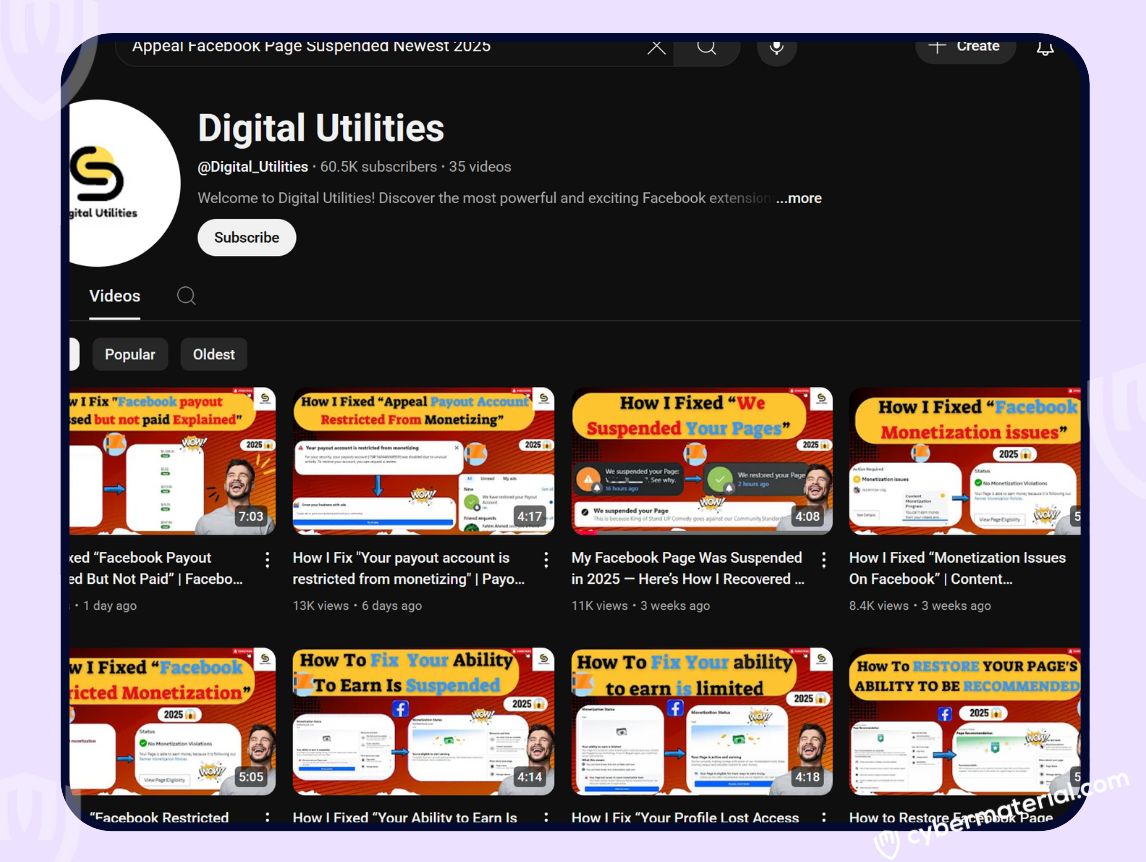
Task: Open the three-dot menu for "Your Profile Lost Access" video
Action: click(x=824, y=817)
